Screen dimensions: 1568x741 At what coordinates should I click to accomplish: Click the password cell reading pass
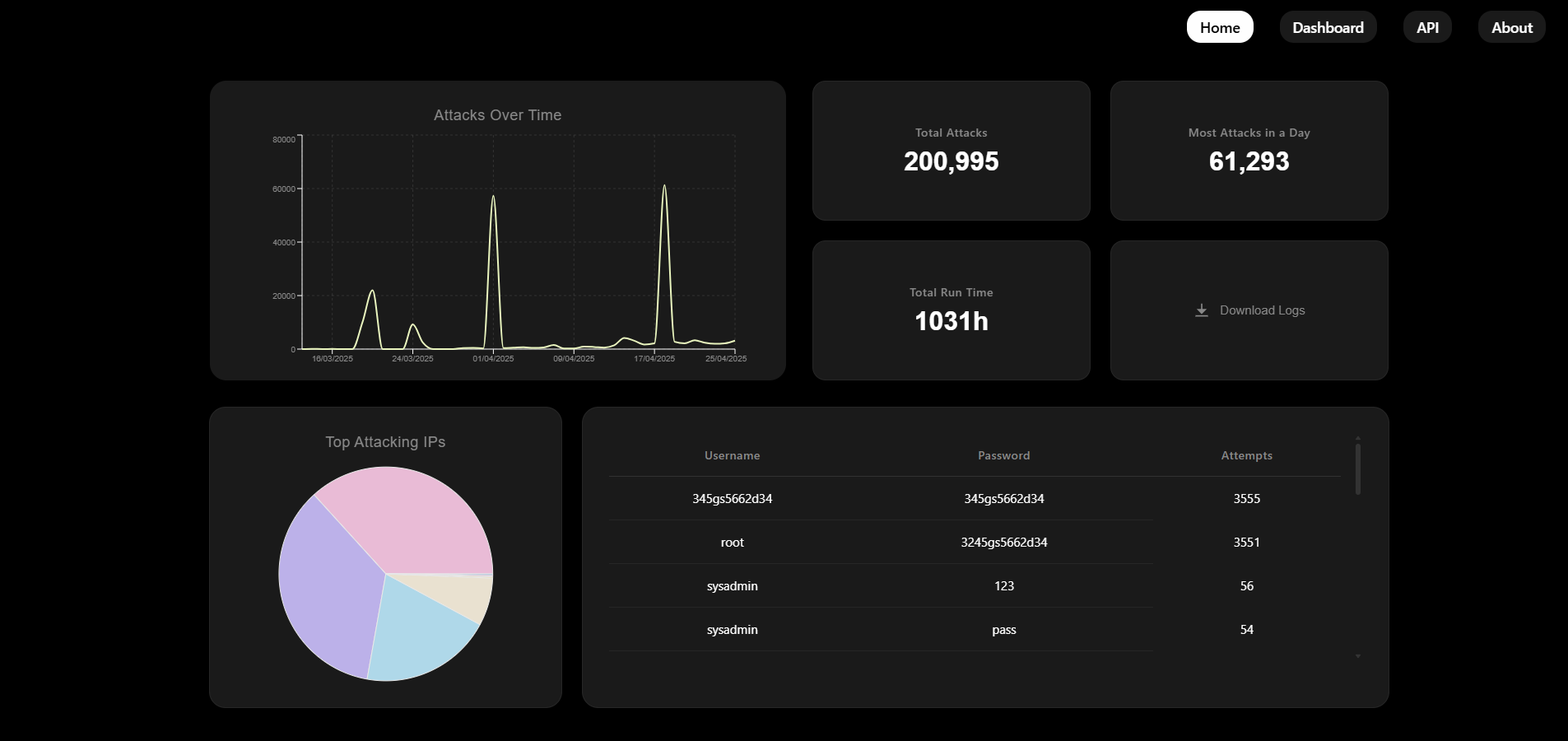(x=1003, y=630)
